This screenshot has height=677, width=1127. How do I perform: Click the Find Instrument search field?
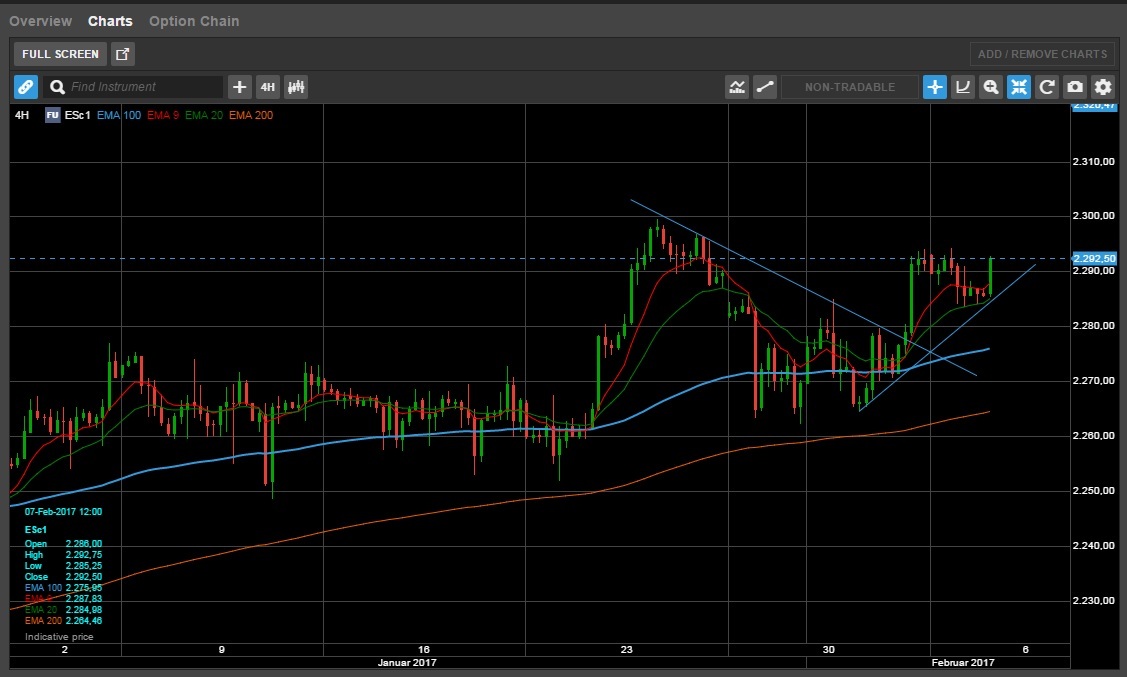coord(133,87)
